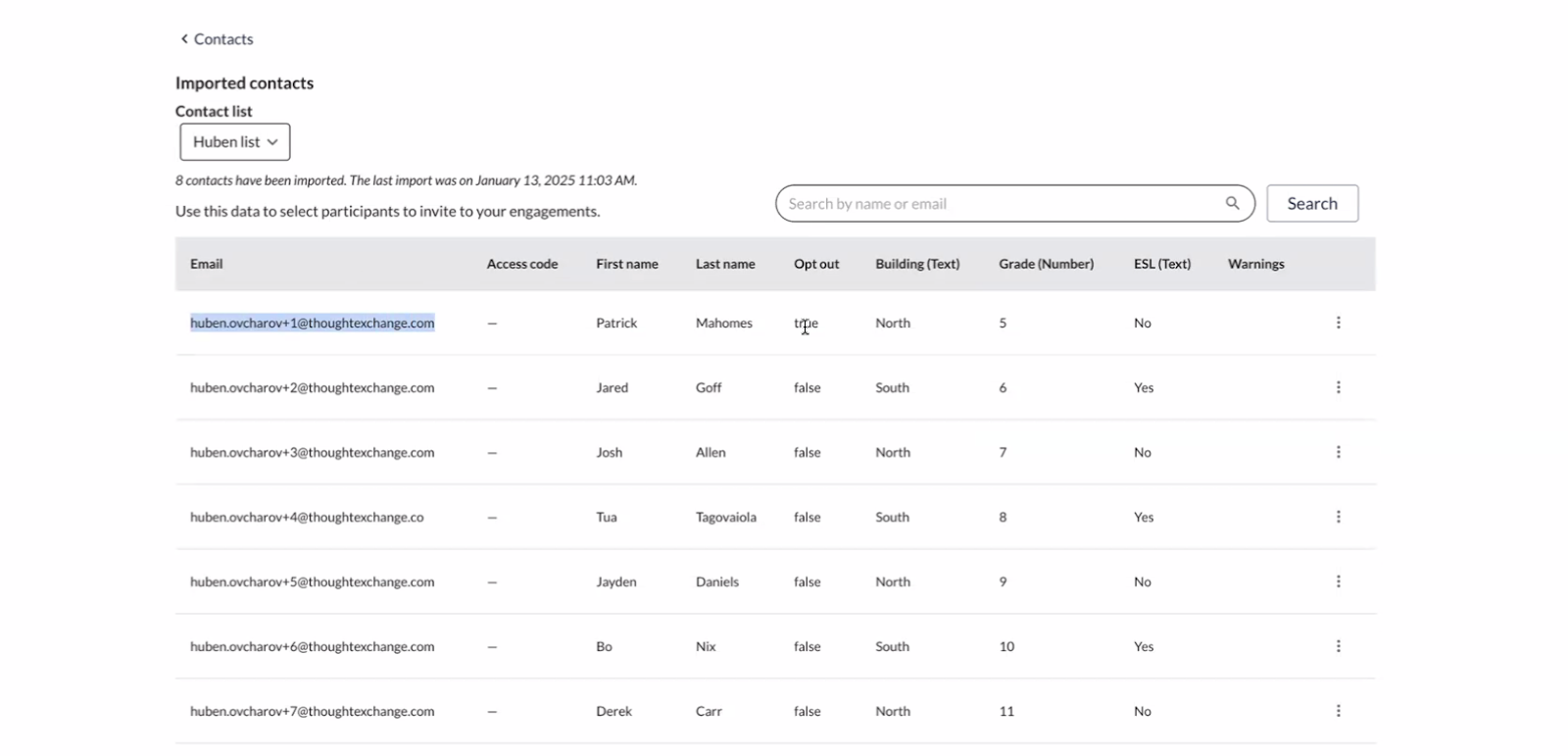This screenshot has height=756, width=1568.
Task: Click grade value 5 in Patrick's row
Action: coord(1003,323)
